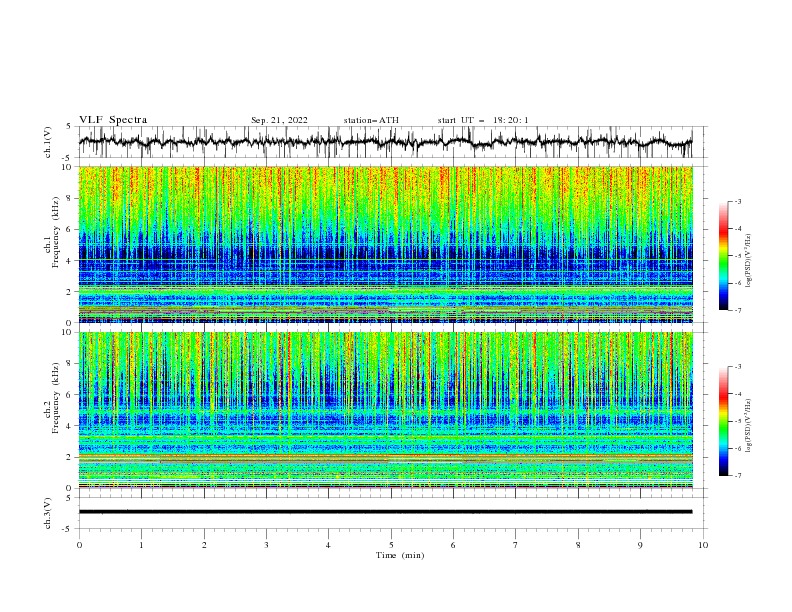Screen dimensions: 792x612
Task: Click the time axis tick label '2'
Action: (x=204, y=545)
